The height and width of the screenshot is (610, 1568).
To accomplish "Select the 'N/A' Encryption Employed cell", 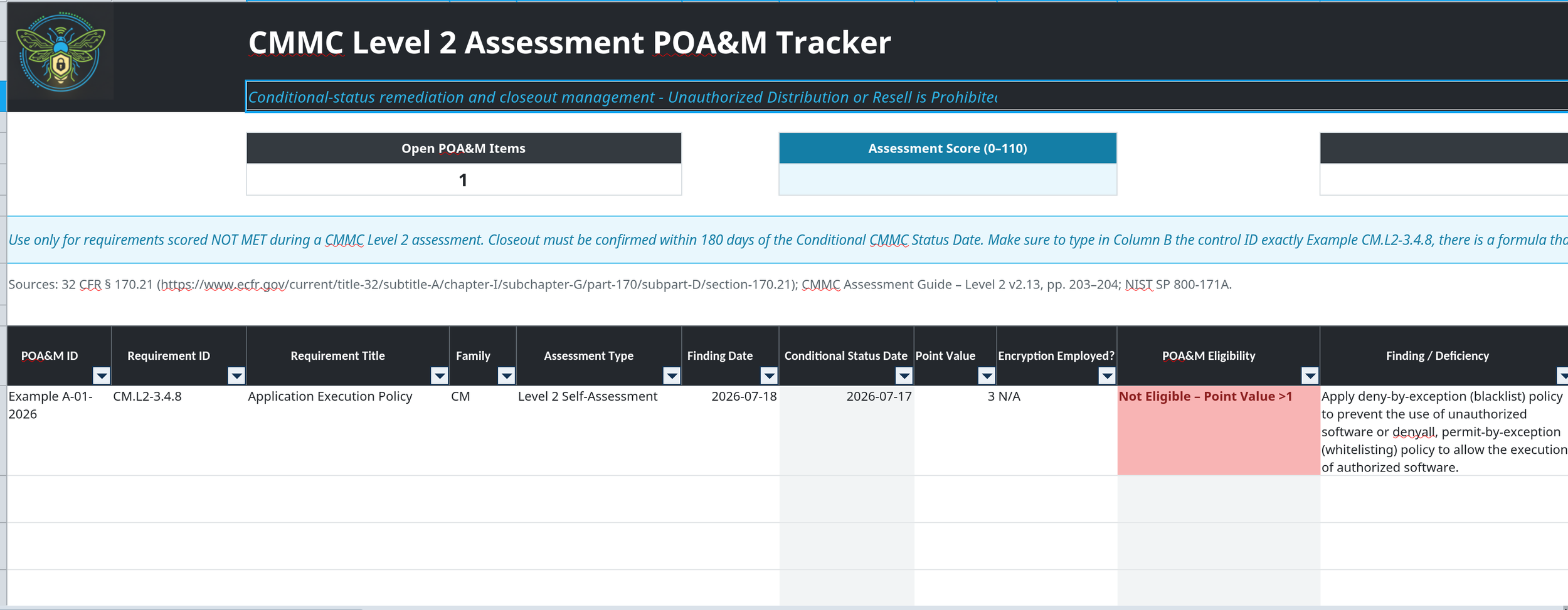I will (x=1056, y=430).
